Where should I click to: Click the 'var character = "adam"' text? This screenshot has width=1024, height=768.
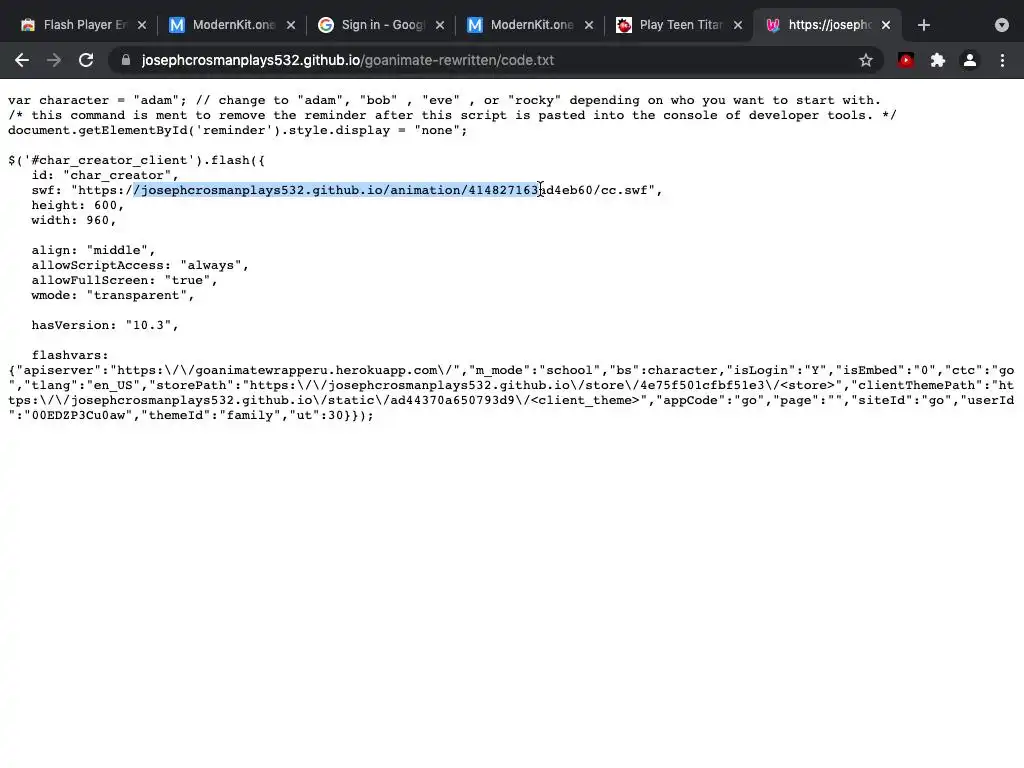(x=97, y=100)
